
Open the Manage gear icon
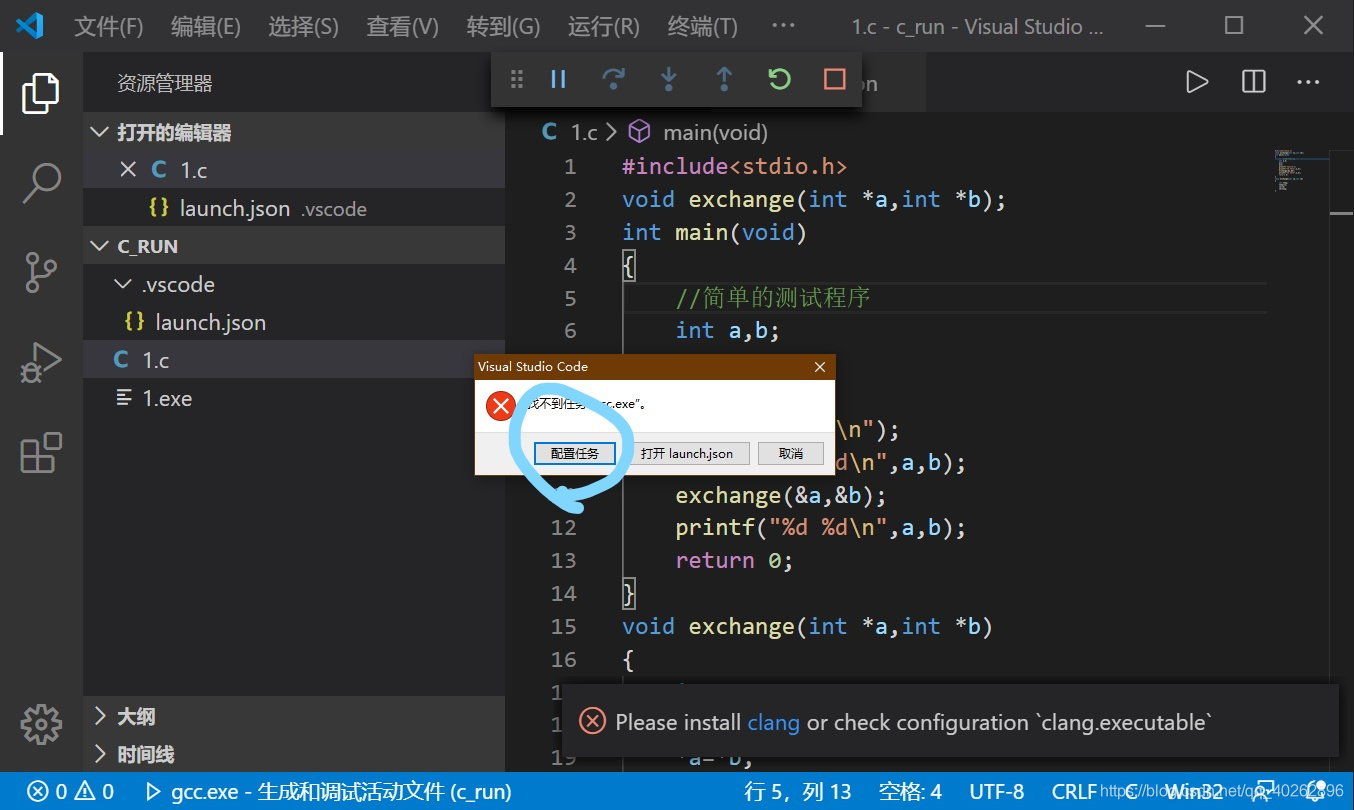tap(41, 724)
